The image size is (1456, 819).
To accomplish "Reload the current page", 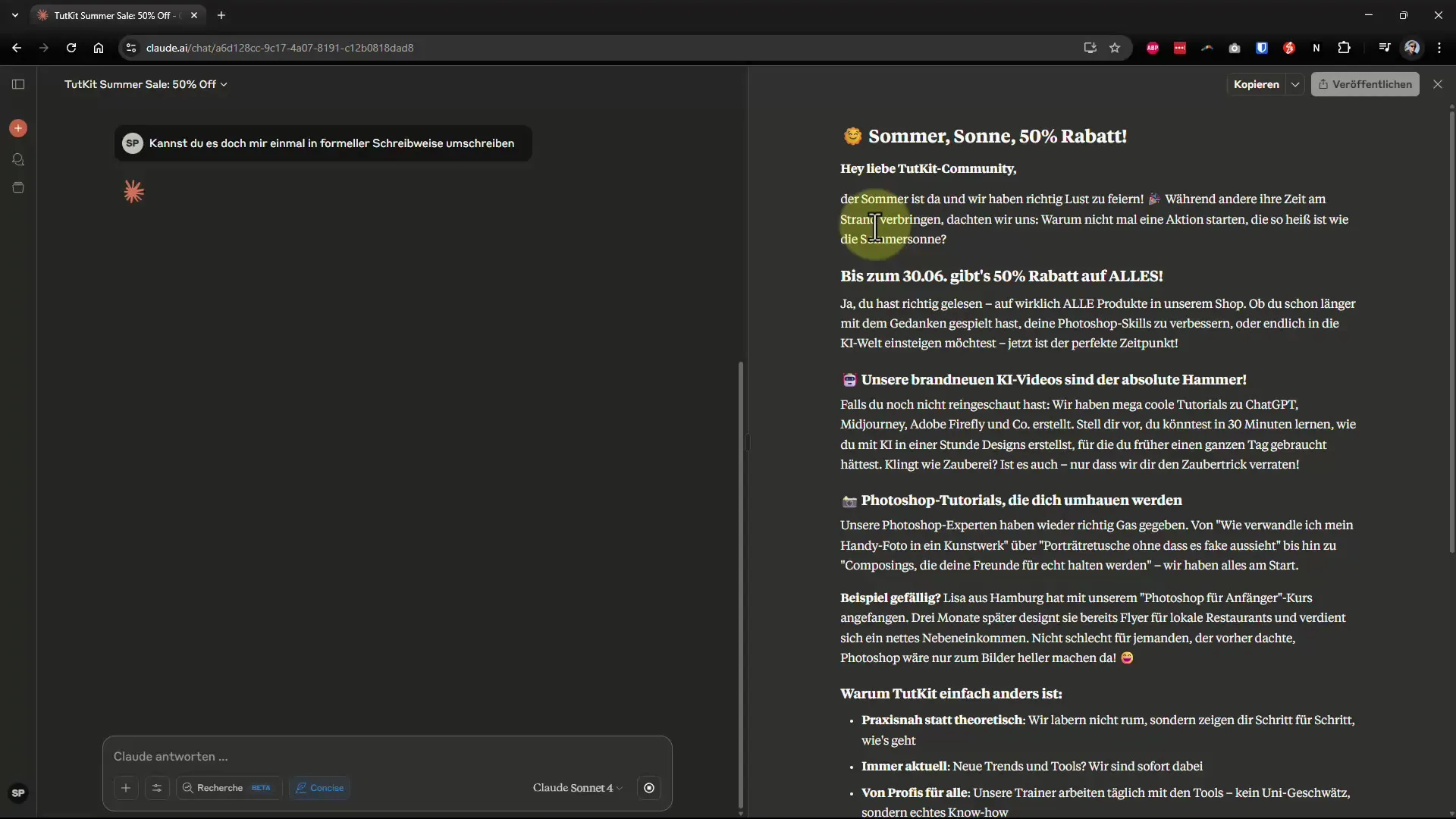I will (71, 48).
